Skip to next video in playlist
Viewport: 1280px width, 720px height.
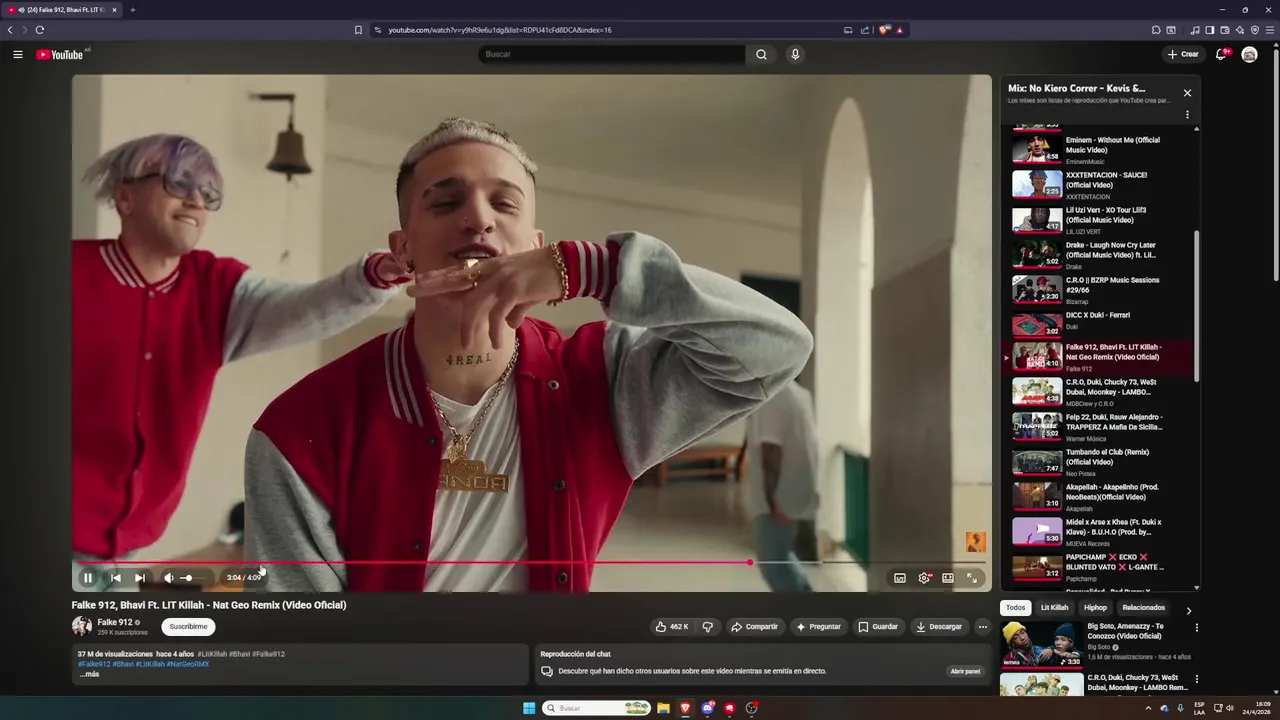pyautogui.click(x=140, y=578)
